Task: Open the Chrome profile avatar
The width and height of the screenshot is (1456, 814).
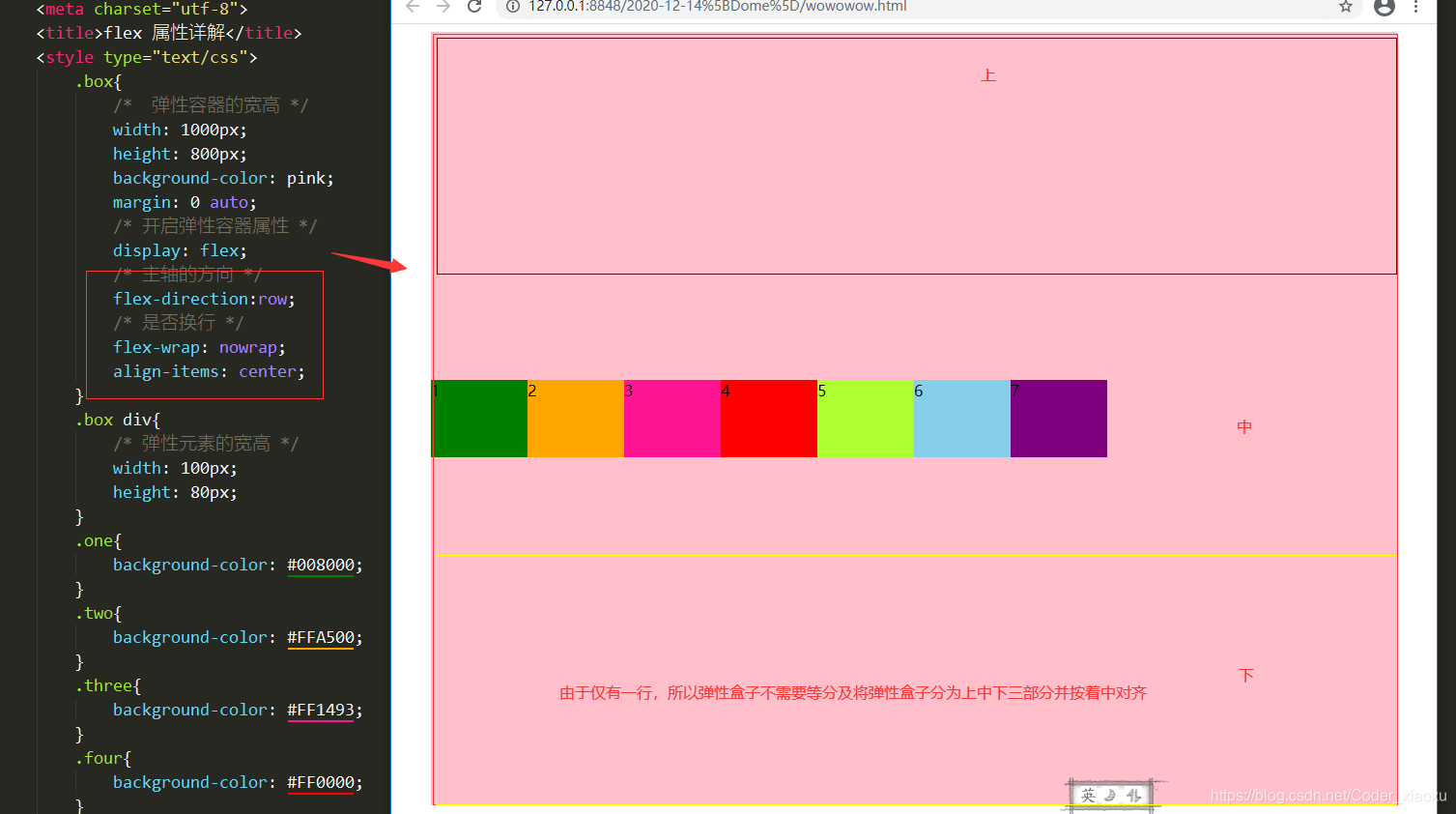Action: (x=1384, y=7)
